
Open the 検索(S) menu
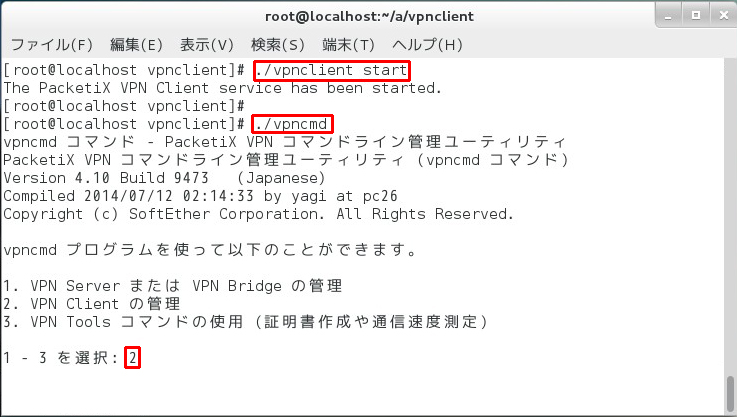pyautogui.click(x=278, y=45)
